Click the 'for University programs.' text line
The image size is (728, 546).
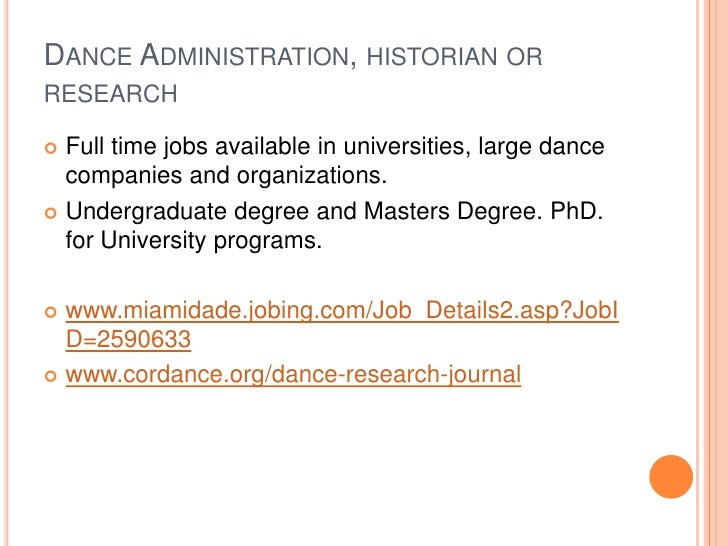pyautogui.click(x=194, y=240)
